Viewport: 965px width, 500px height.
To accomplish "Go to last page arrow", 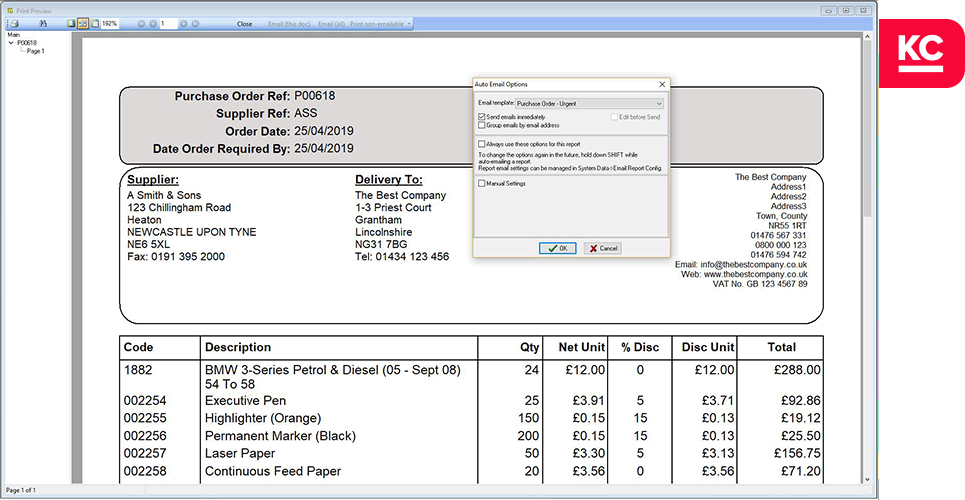I will pyautogui.click(x=195, y=23).
